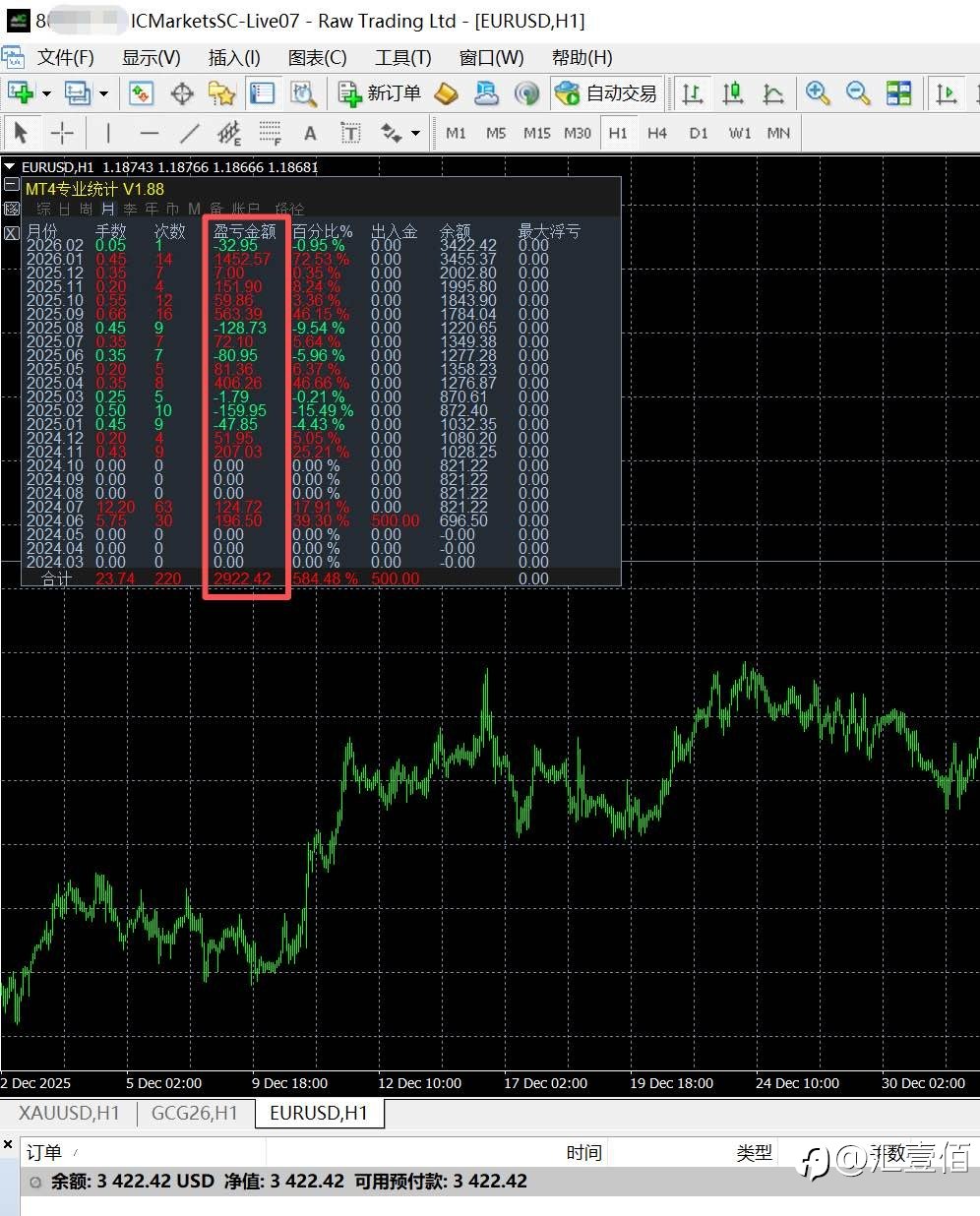Open the 图表(C) menu
Viewport: 980px width, 1216px height.
click(x=317, y=57)
